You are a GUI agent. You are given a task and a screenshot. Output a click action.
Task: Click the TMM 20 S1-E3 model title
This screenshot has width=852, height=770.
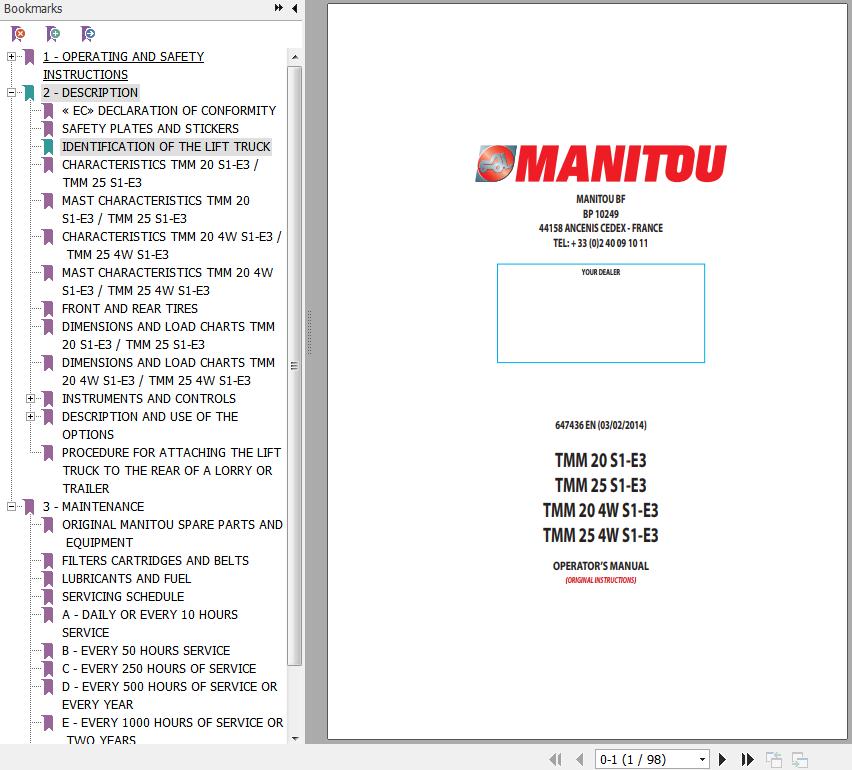(600, 460)
